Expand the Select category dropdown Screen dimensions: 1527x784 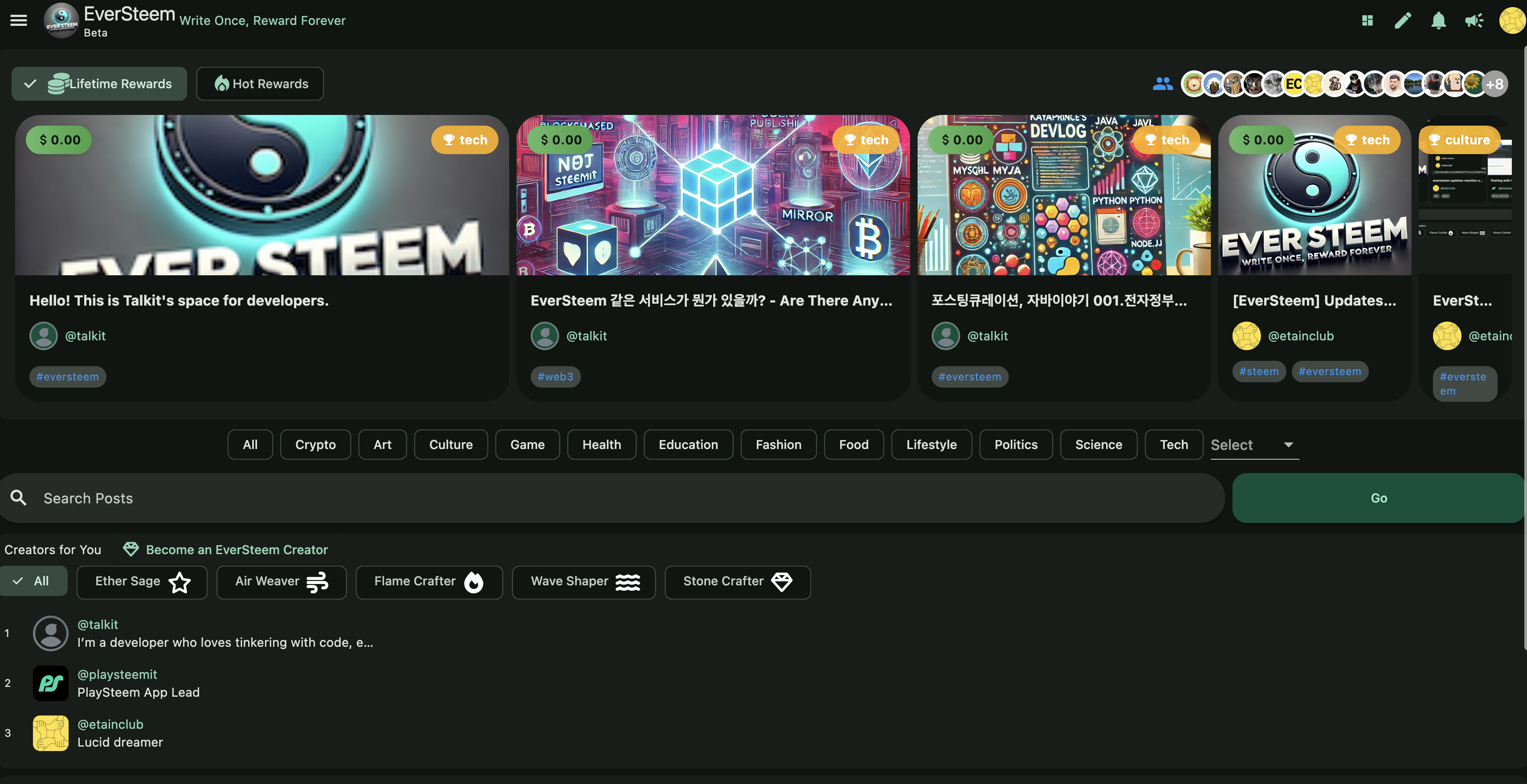tap(1254, 445)
